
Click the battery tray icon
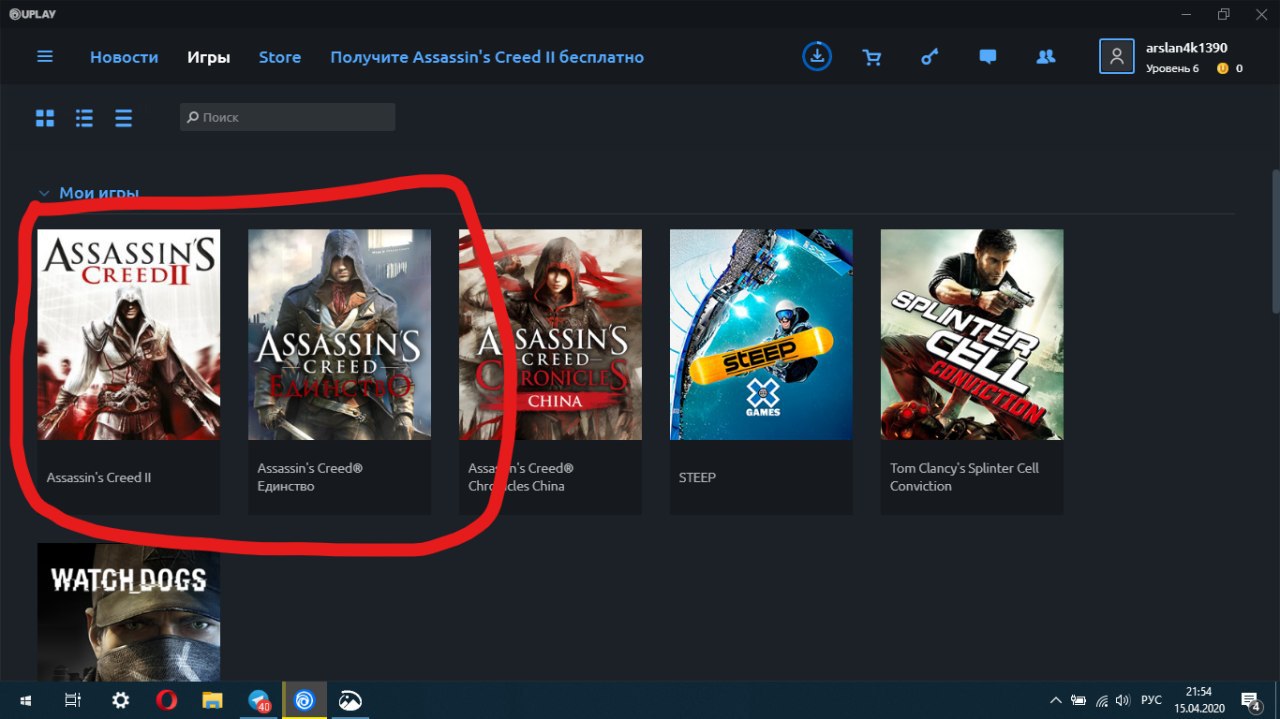point(1079,700)
